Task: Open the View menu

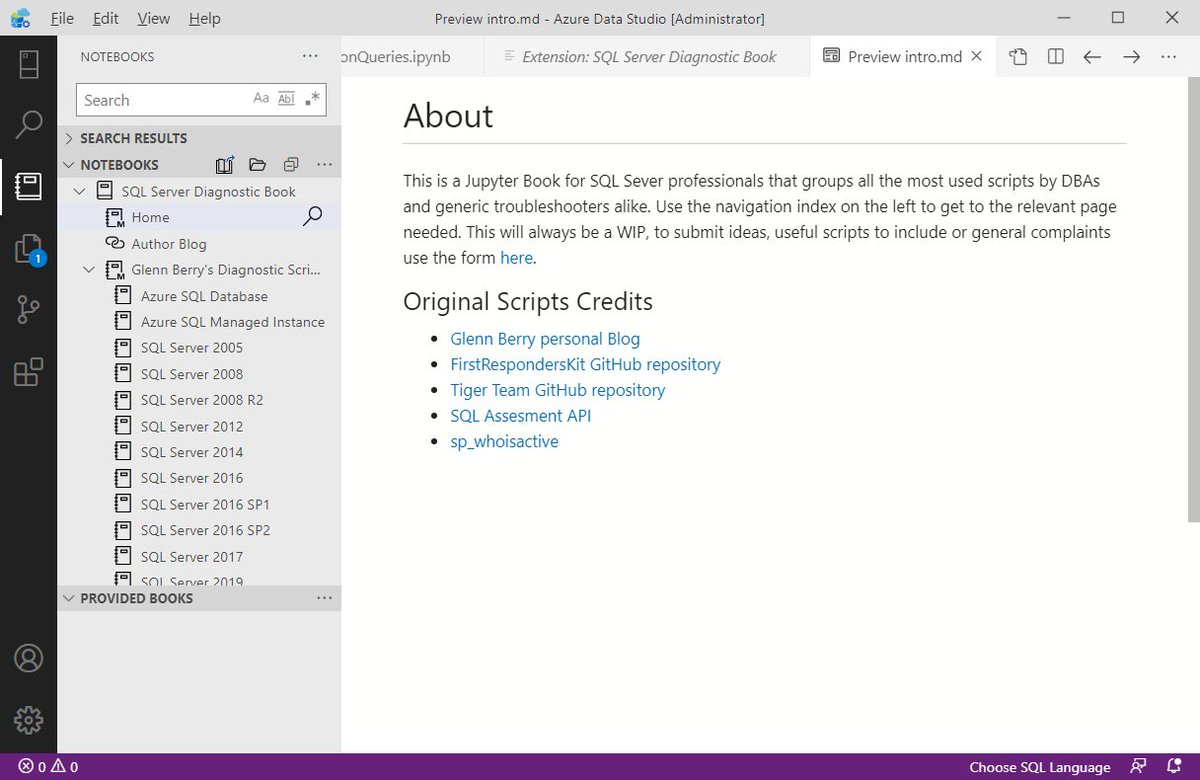Action: click(x=153, y=18)
